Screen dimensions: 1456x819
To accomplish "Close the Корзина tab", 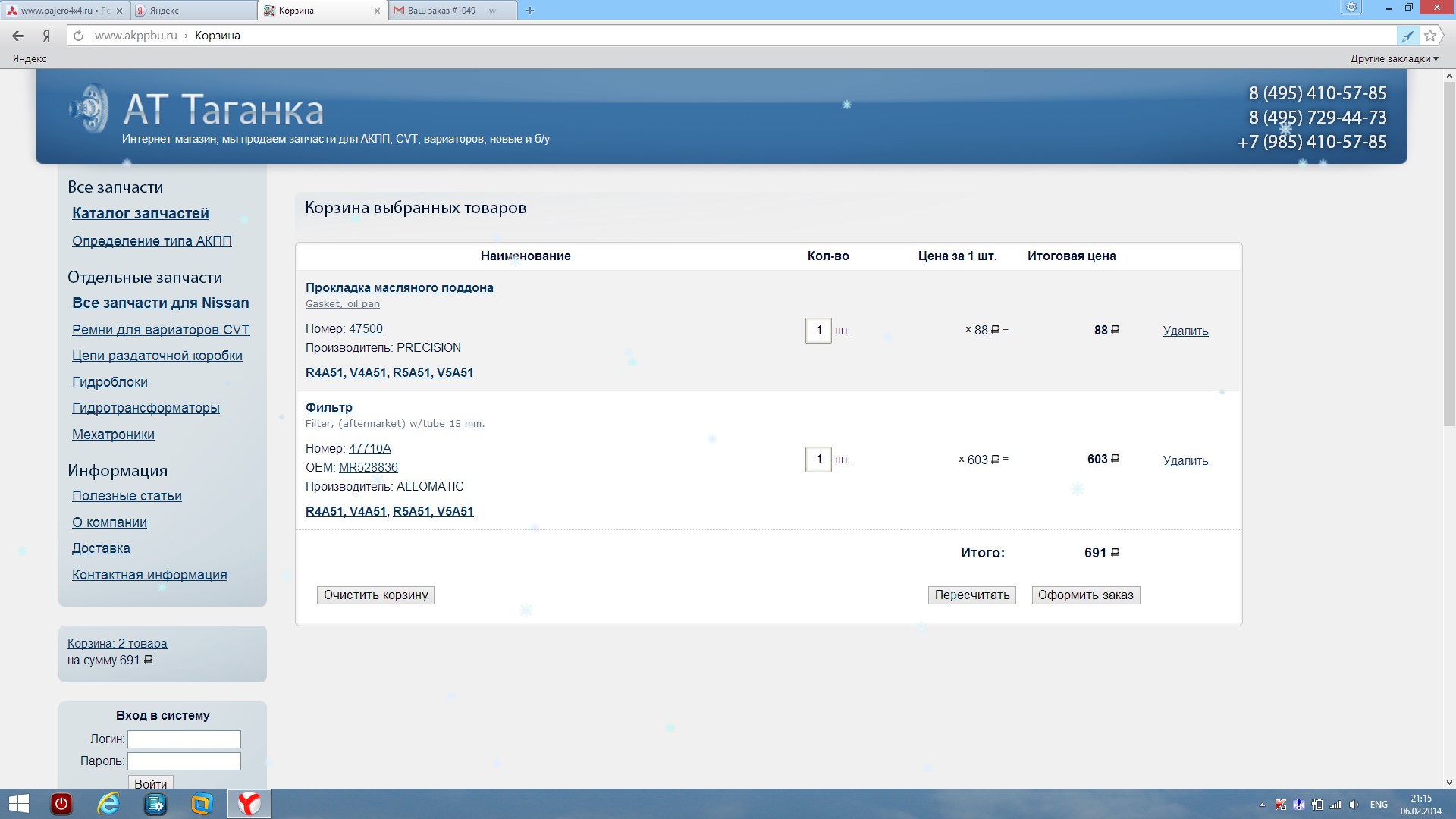I will 377,11.
